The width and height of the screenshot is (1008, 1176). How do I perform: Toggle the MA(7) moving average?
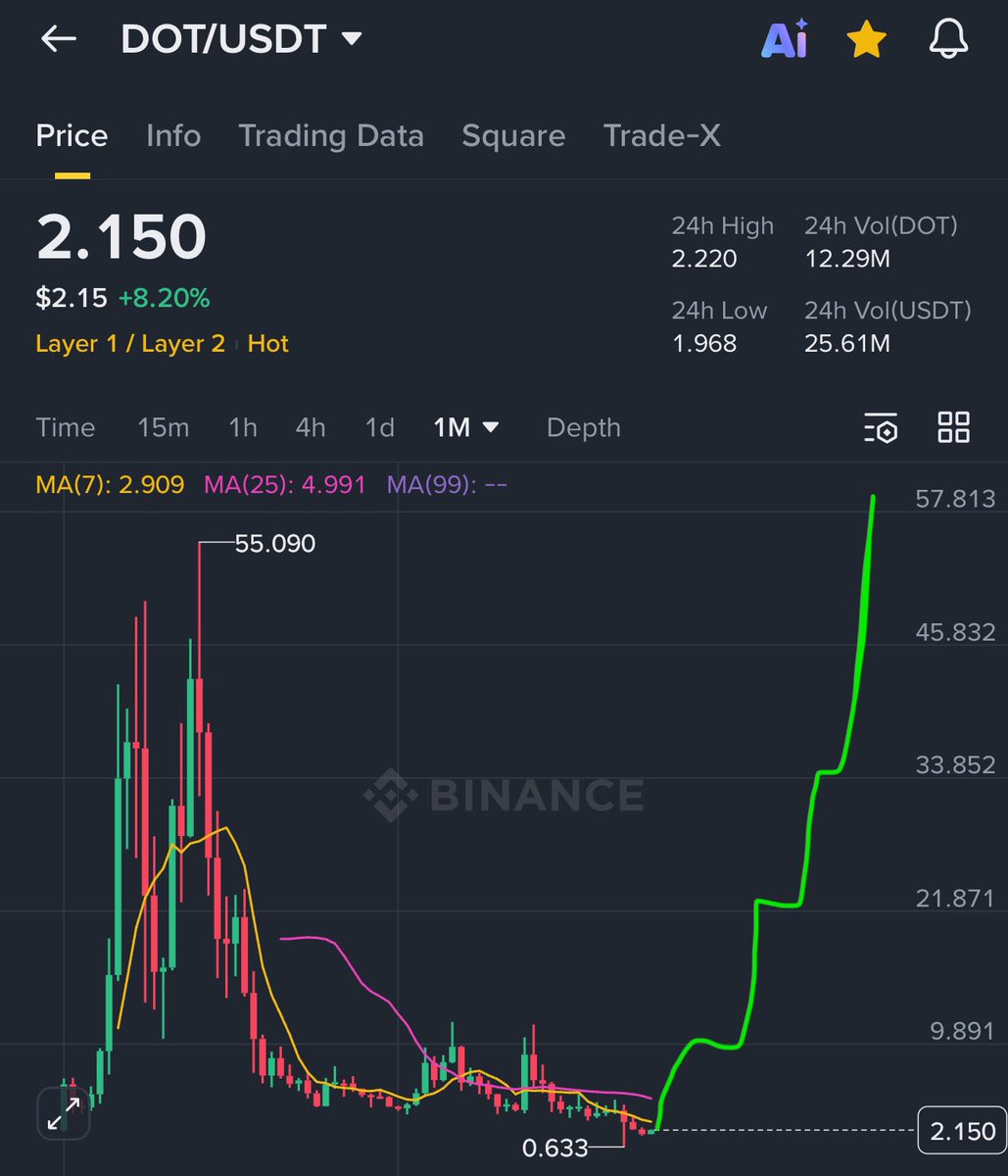click(110, 483)
